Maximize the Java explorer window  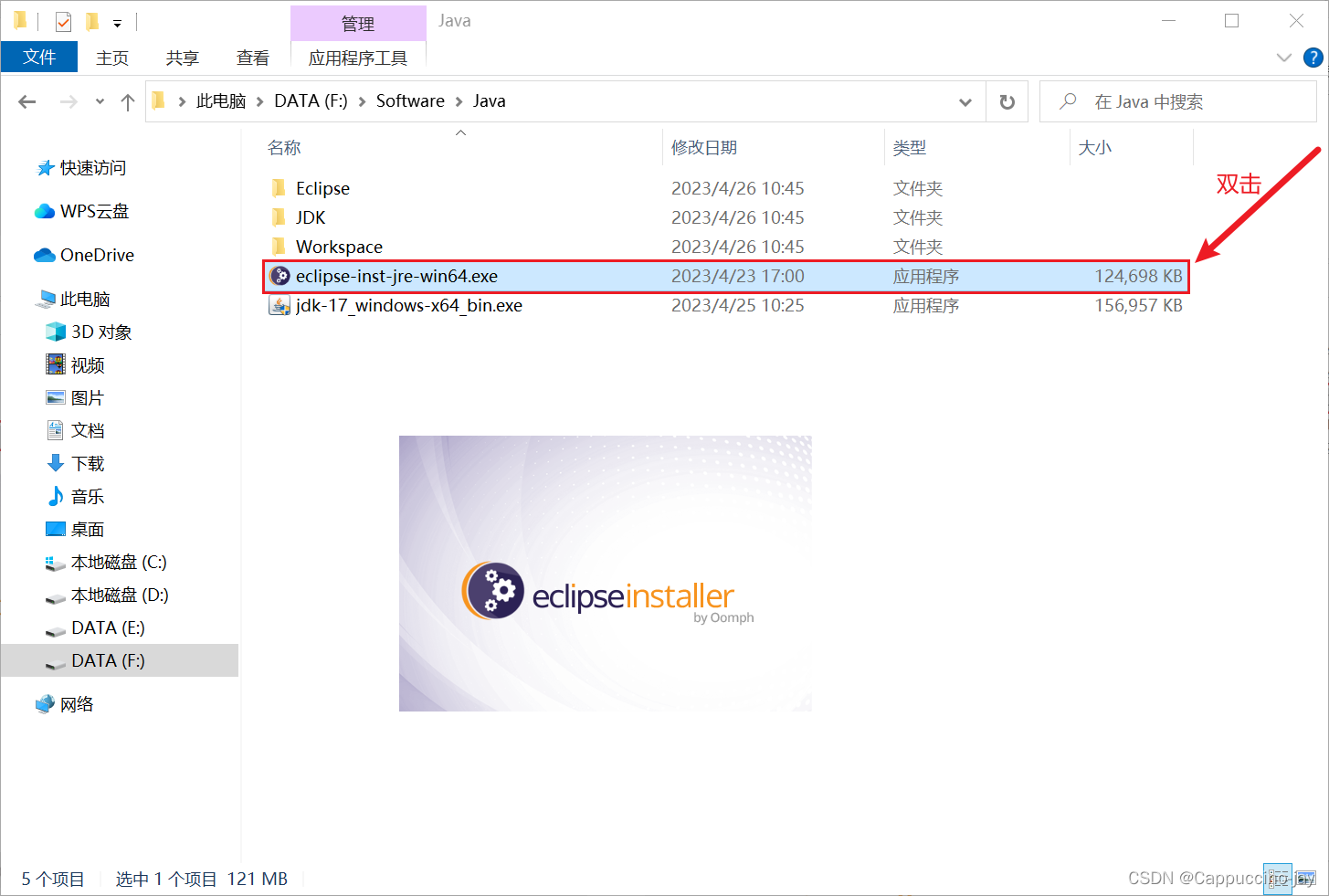coord(1232,20)
